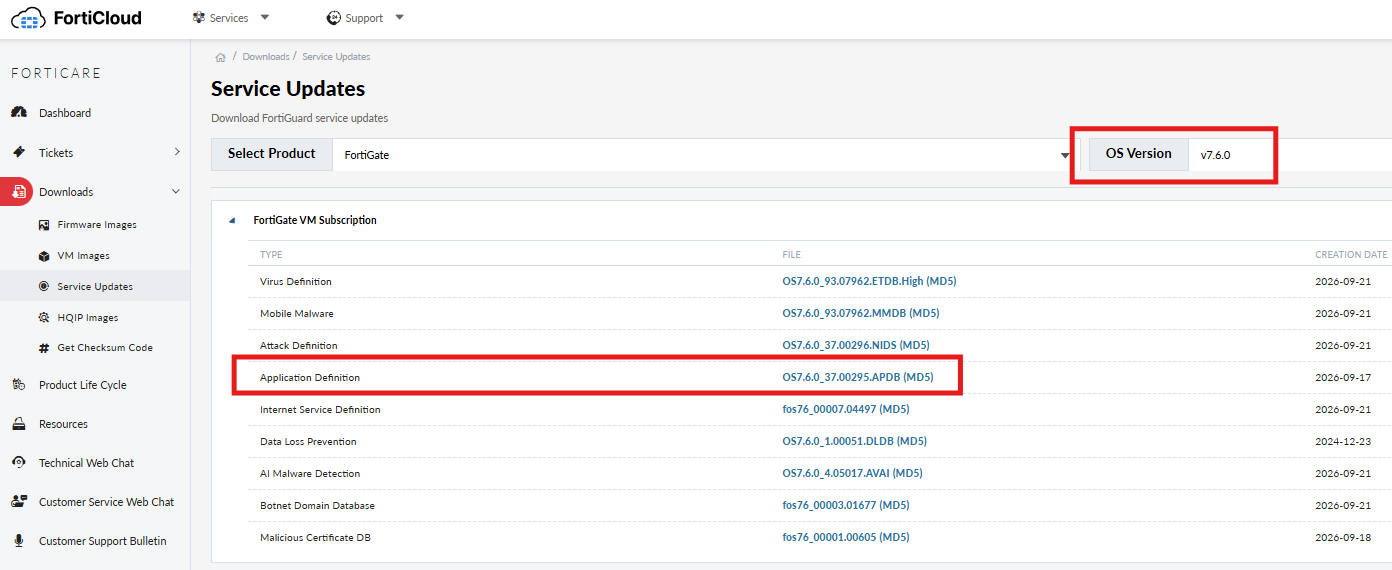Download OS7.6.0_4.05017.AVAI malware detection file
The image size is (1392, 570).
[x=852, y=474]
